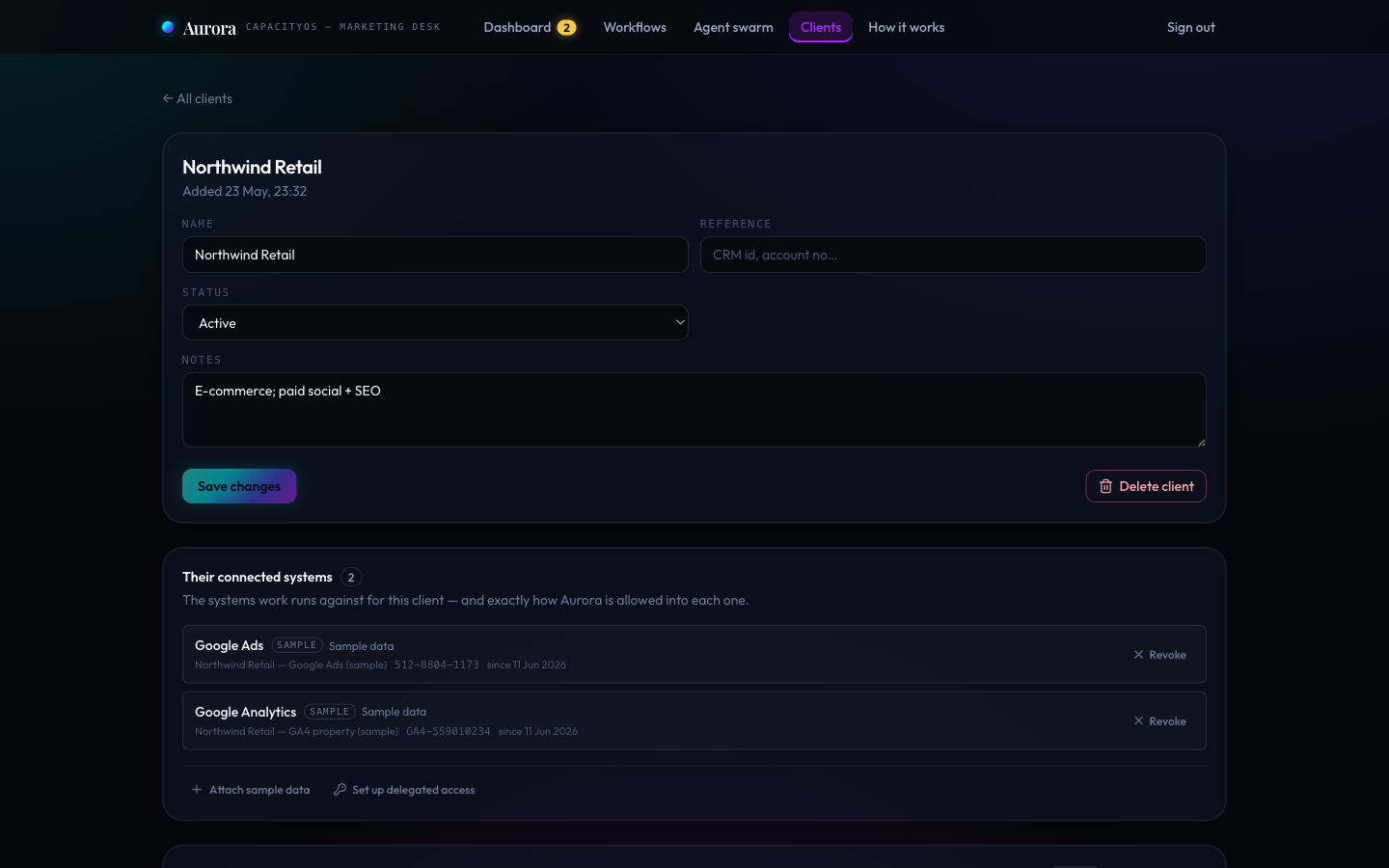Click the Aurora brand wordmark

(x=209, y=28)
